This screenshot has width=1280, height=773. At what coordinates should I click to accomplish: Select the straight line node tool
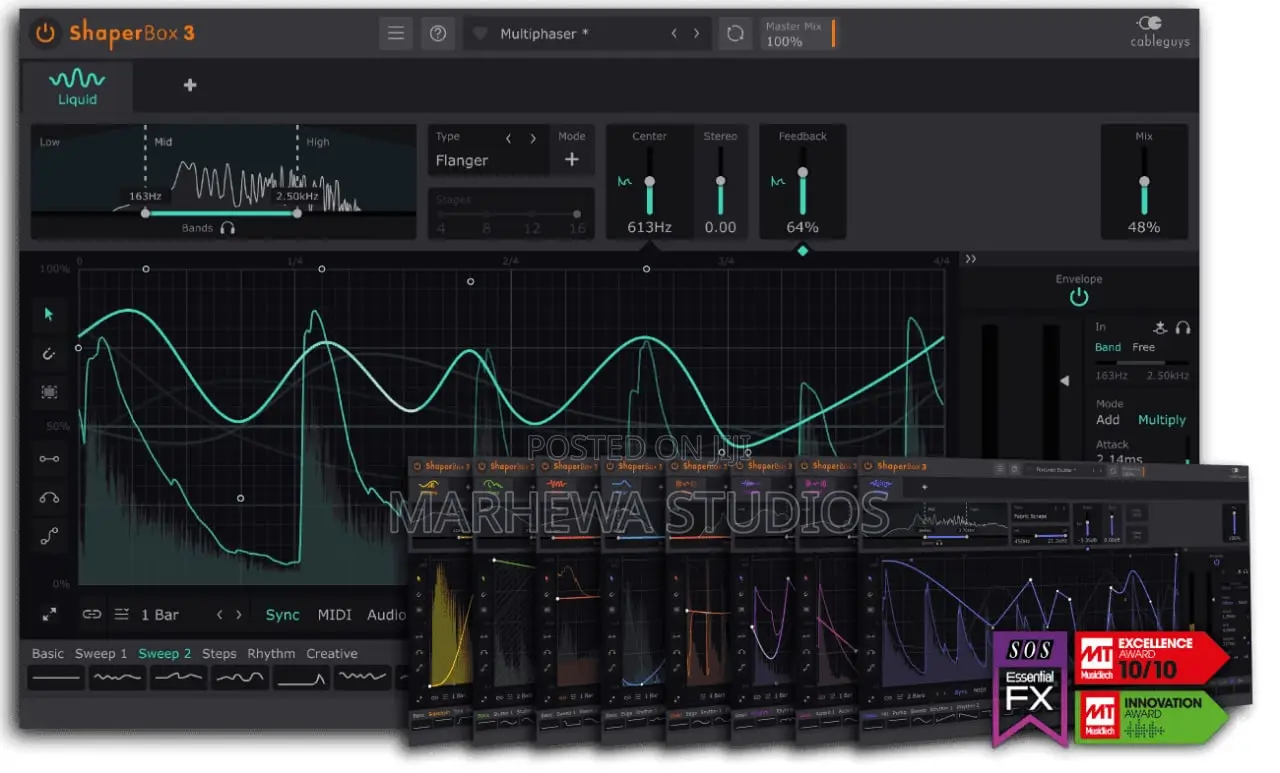click(49, 459)
